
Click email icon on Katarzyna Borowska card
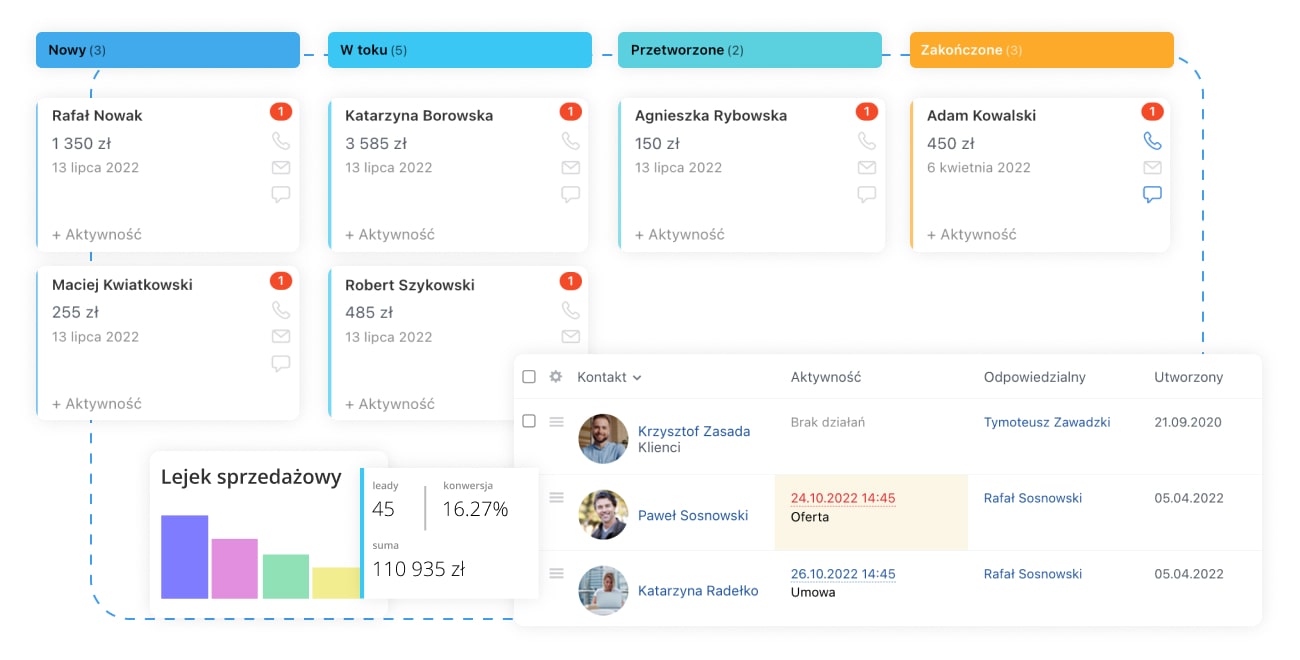(x=570, y=168)
